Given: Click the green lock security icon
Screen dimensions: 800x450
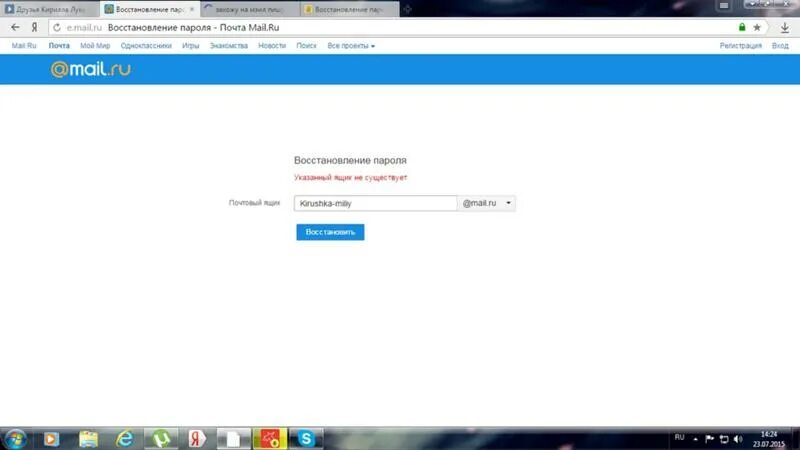Looking at the screenshot, I should (742, 27).
